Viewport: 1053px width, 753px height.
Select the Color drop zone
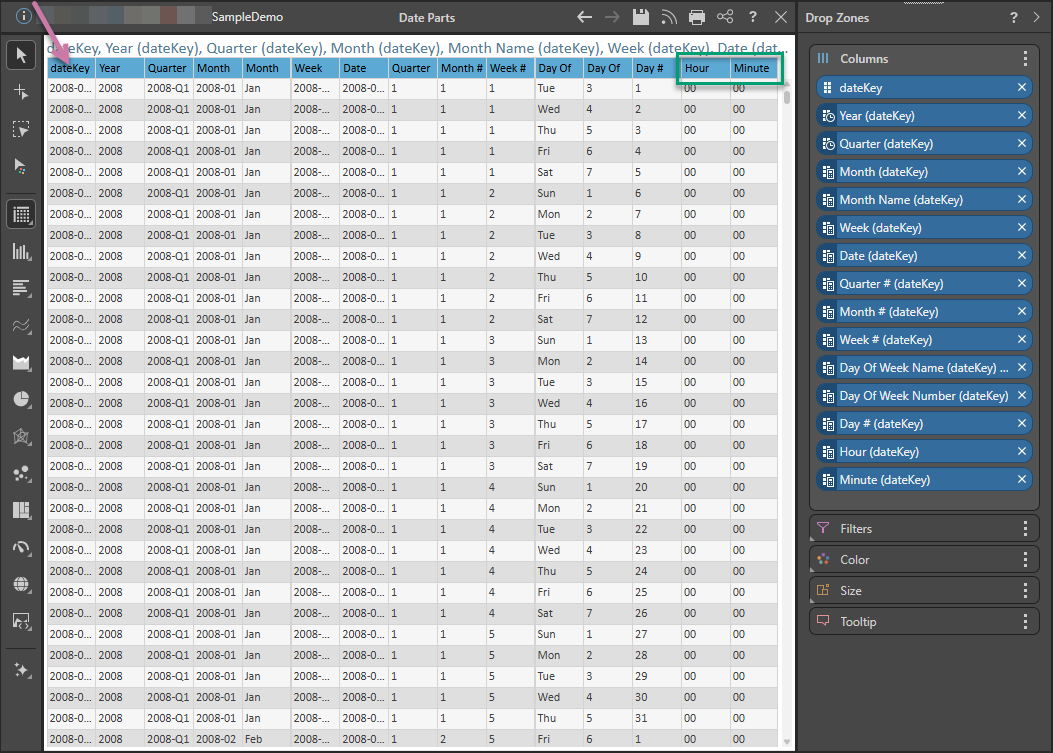click(854, 560)
